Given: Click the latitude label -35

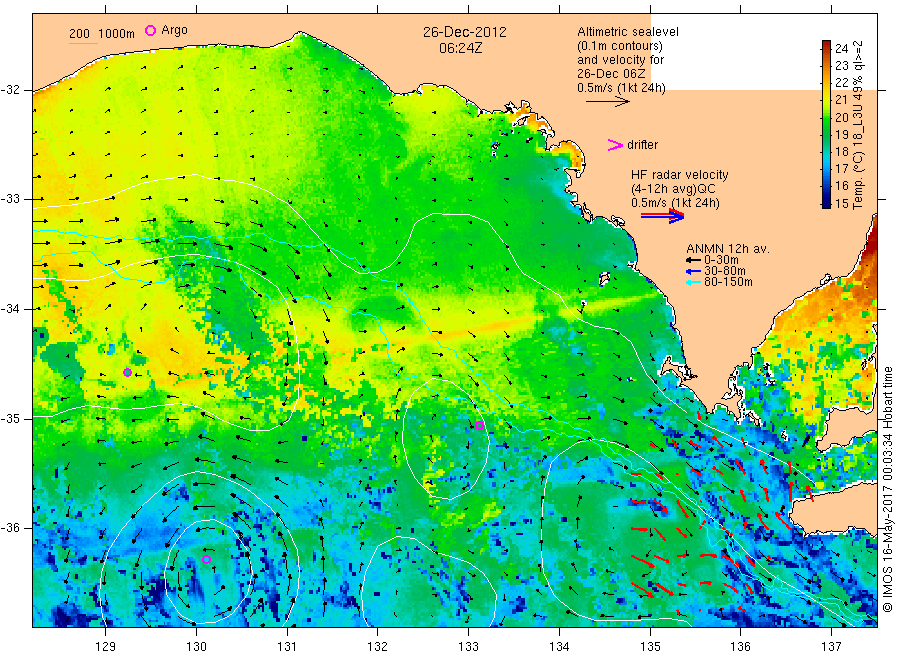Looking at the screenshot, I should point(10,418).
